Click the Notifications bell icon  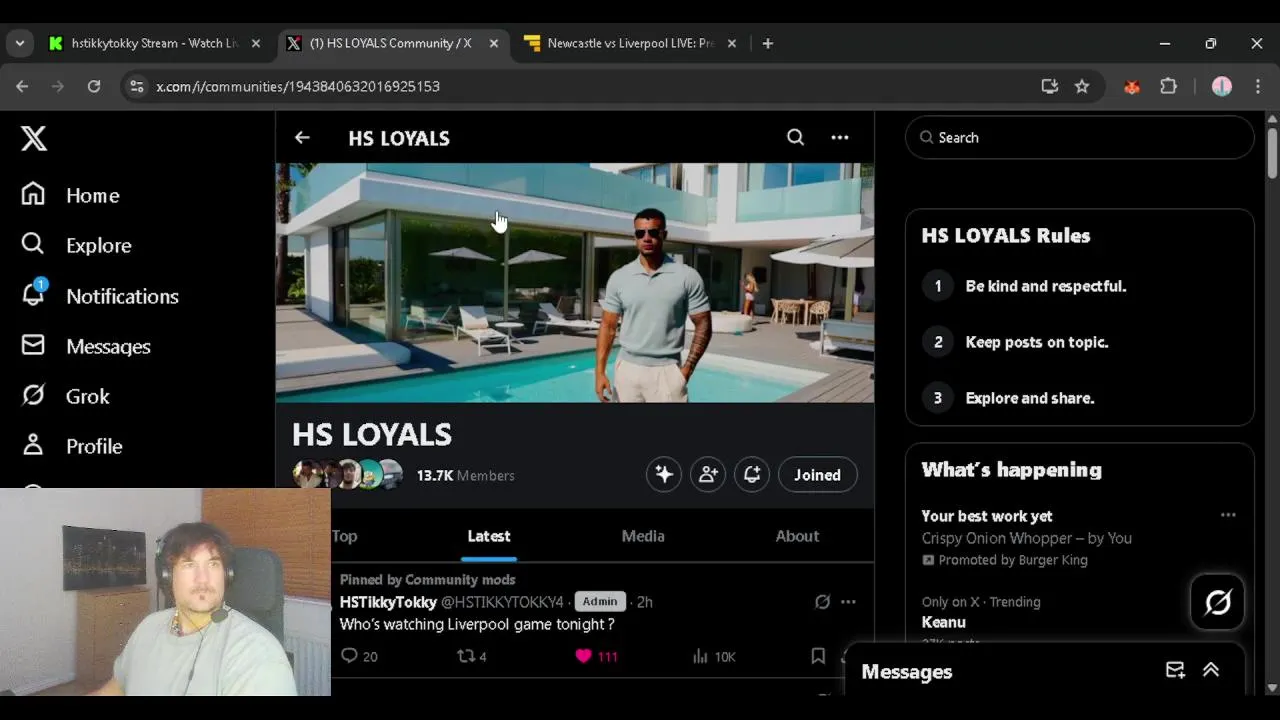tap(34, 293)
